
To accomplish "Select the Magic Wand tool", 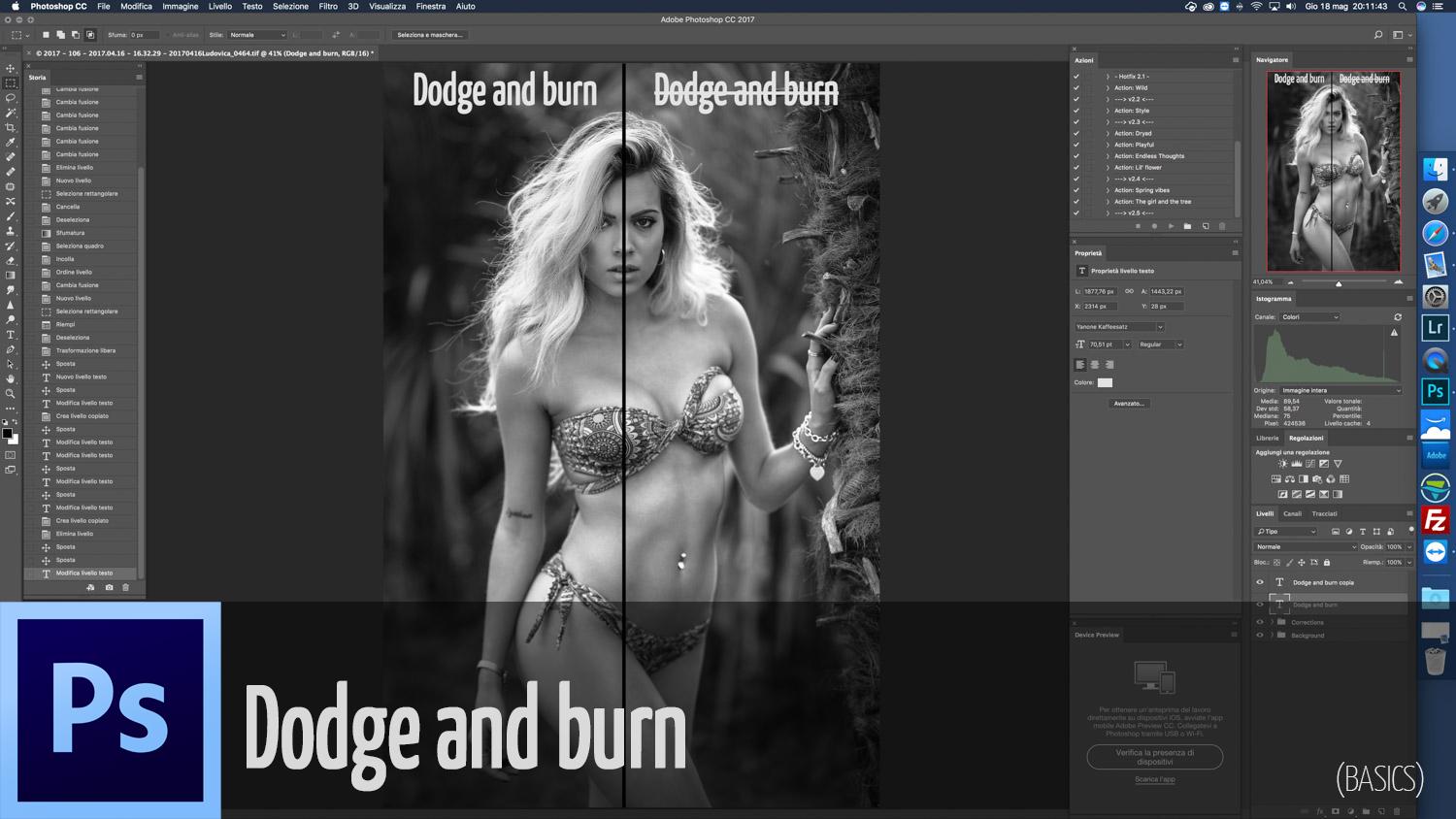I will [11, 113].
